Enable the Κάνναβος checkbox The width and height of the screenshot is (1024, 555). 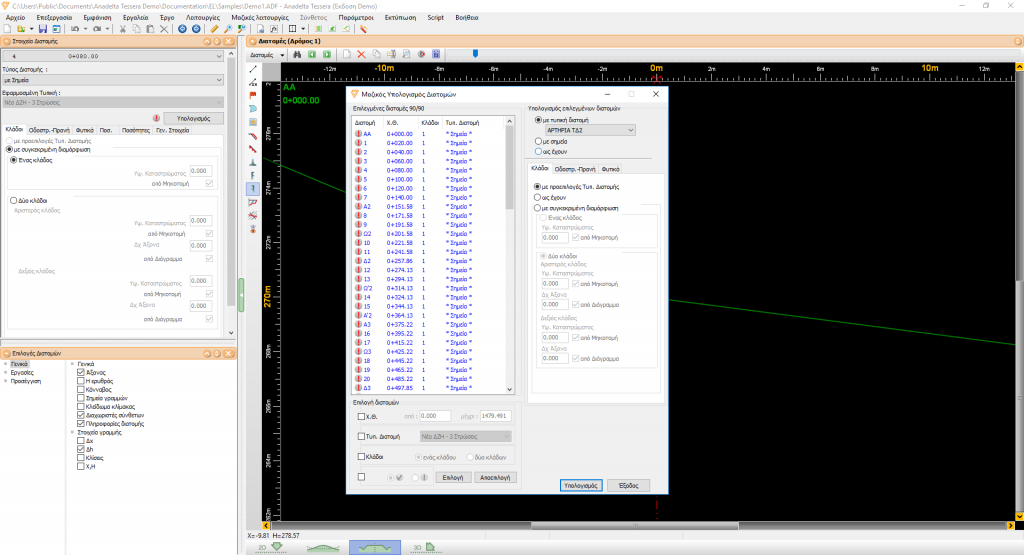[x=81, y=389]
